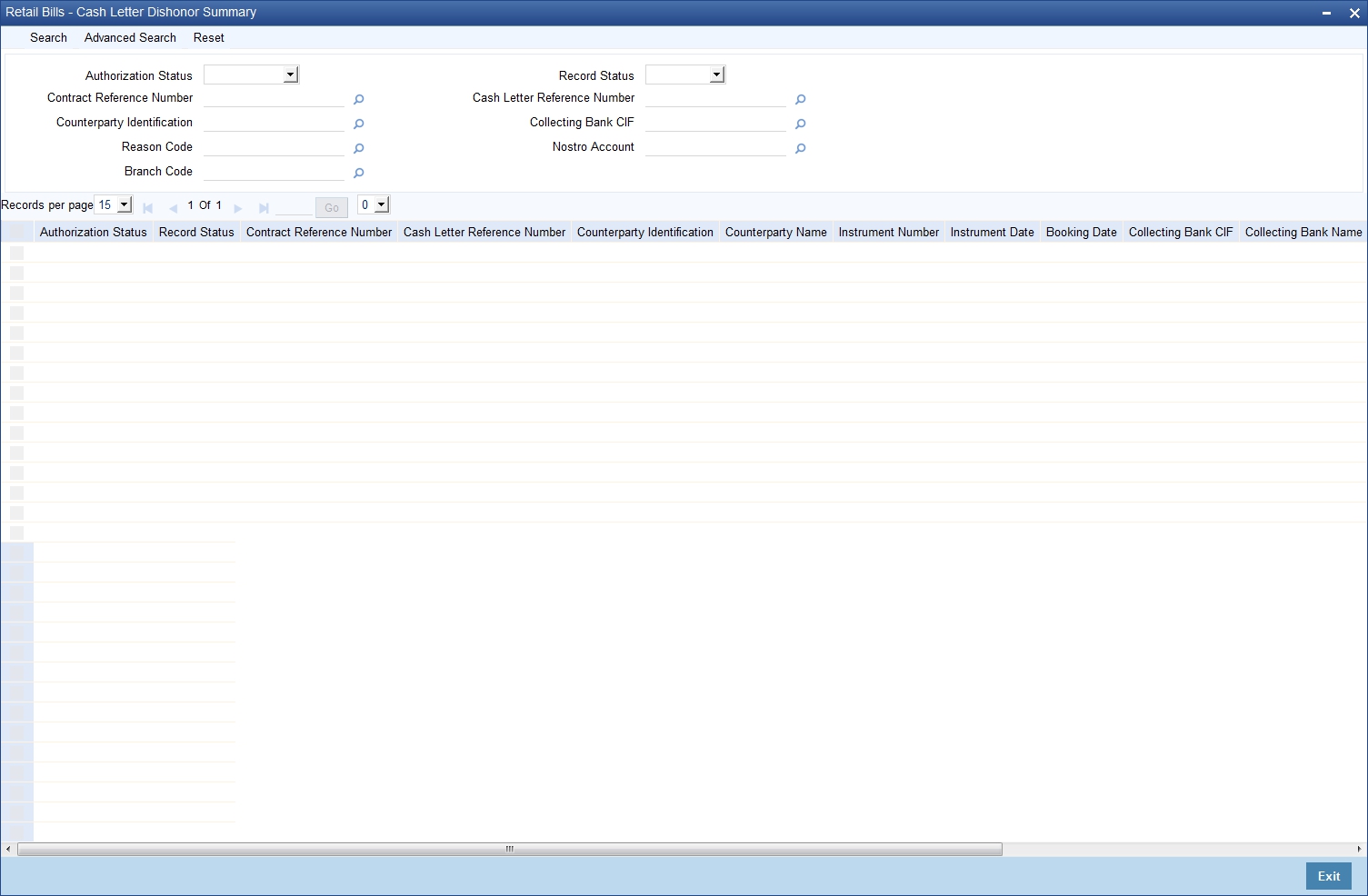The width and height of the screenshot is (1368, 896).
Task: Go to previous page of records
Action: pyautogui.click(x=173, y=208)
